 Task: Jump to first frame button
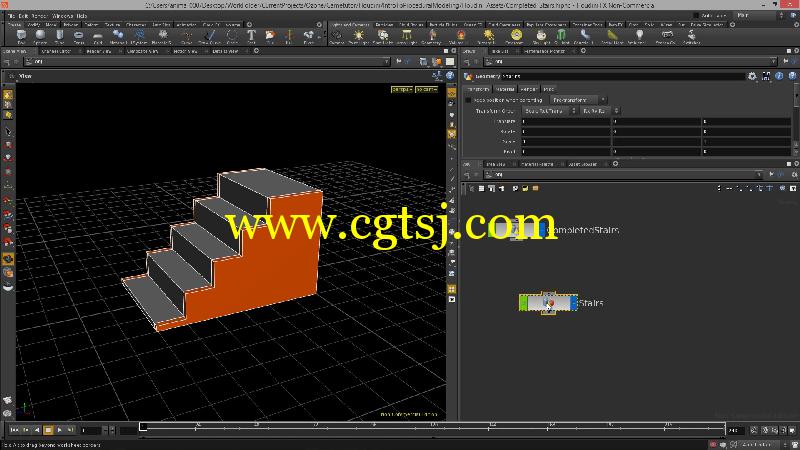pyautogui.click(x=15, y=430)
